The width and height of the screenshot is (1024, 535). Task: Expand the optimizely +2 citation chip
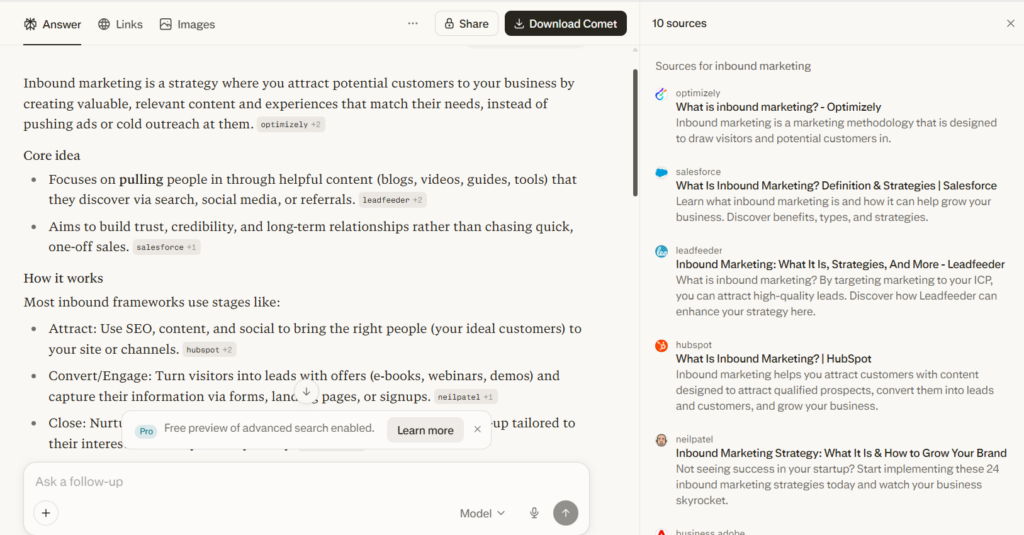(x=291, y=124)
